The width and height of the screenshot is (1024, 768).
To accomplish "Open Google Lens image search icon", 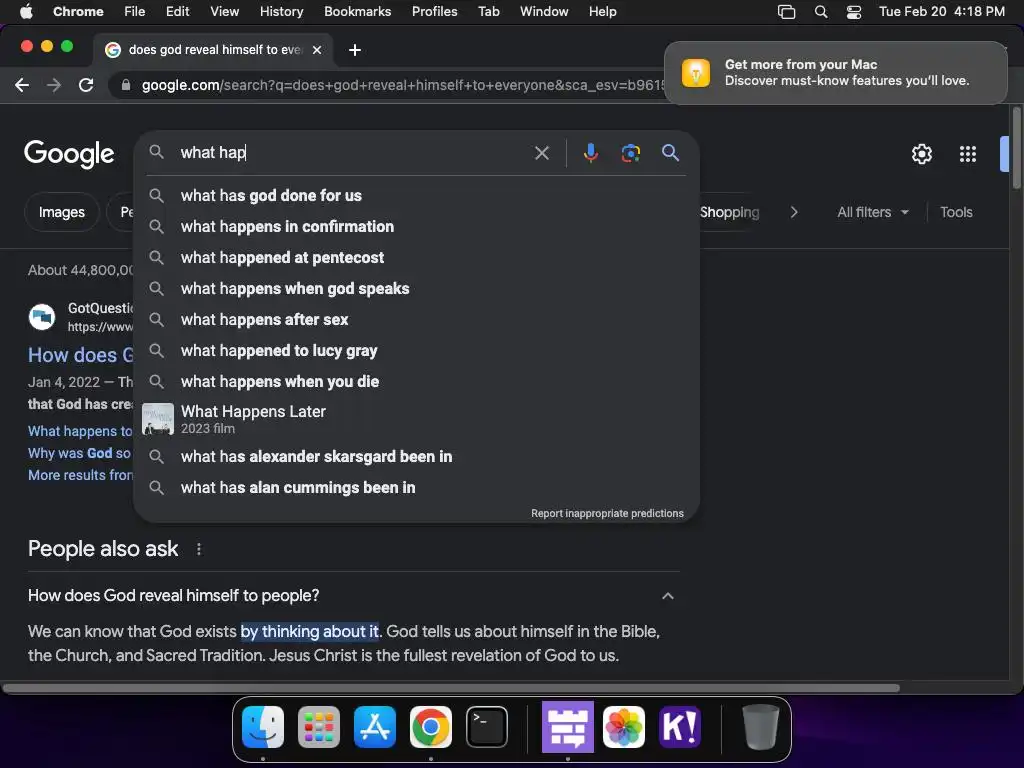I will click(x=630, y=153).
